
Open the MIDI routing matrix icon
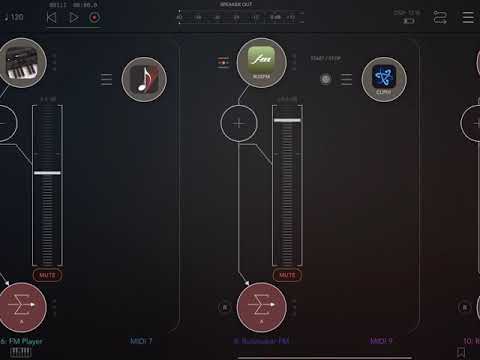440,17
